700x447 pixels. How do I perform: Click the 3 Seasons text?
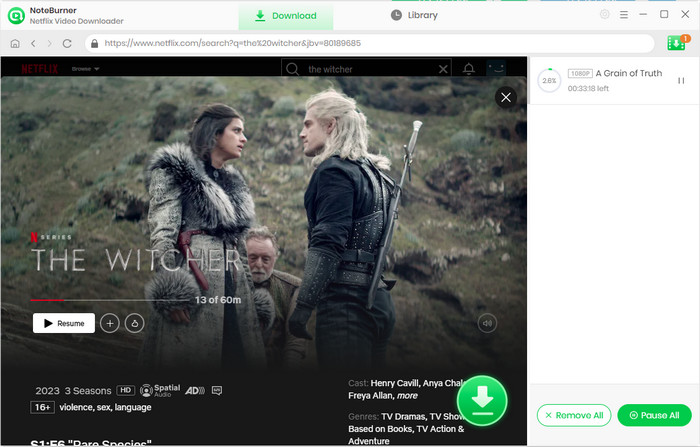coord(88,391)
